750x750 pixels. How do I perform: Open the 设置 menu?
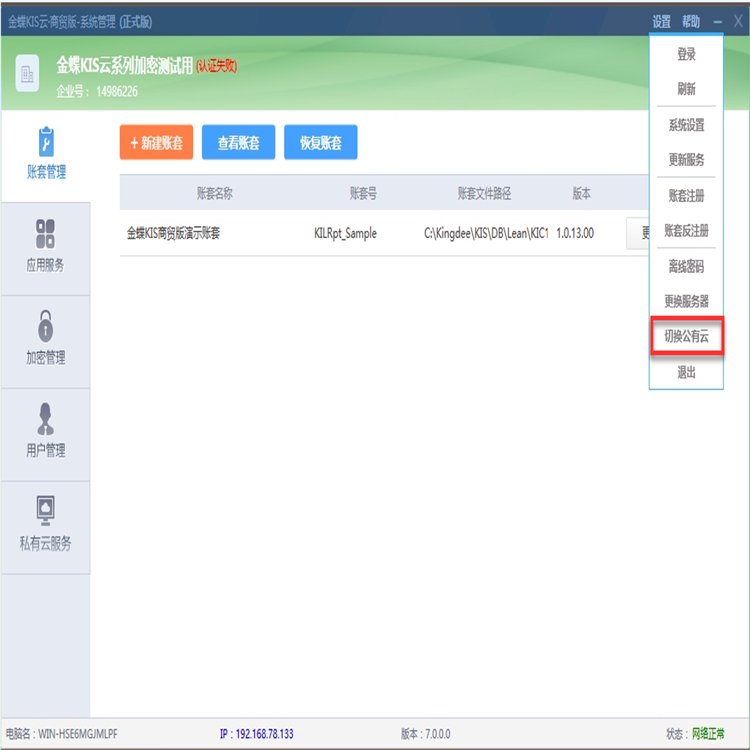point(662,22)
